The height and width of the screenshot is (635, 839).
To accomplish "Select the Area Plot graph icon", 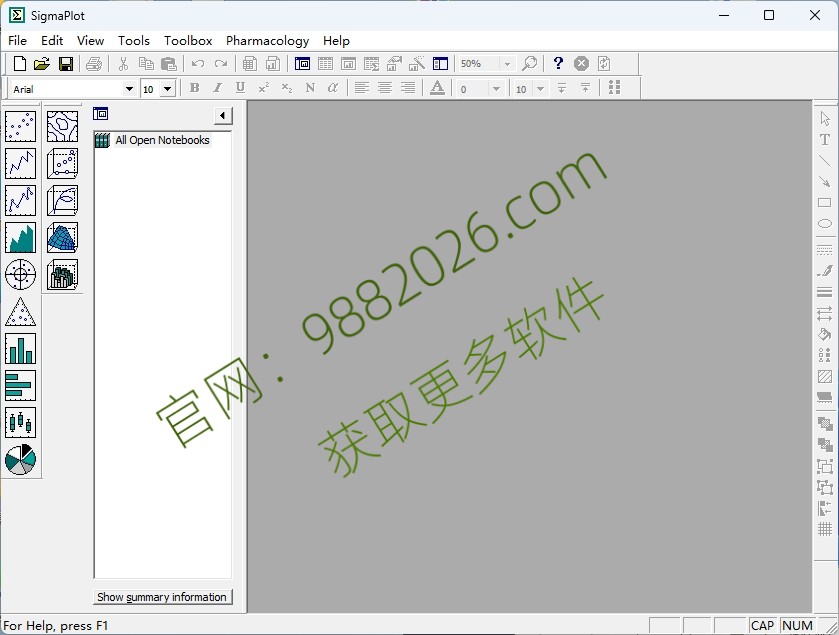I will 20,237.
